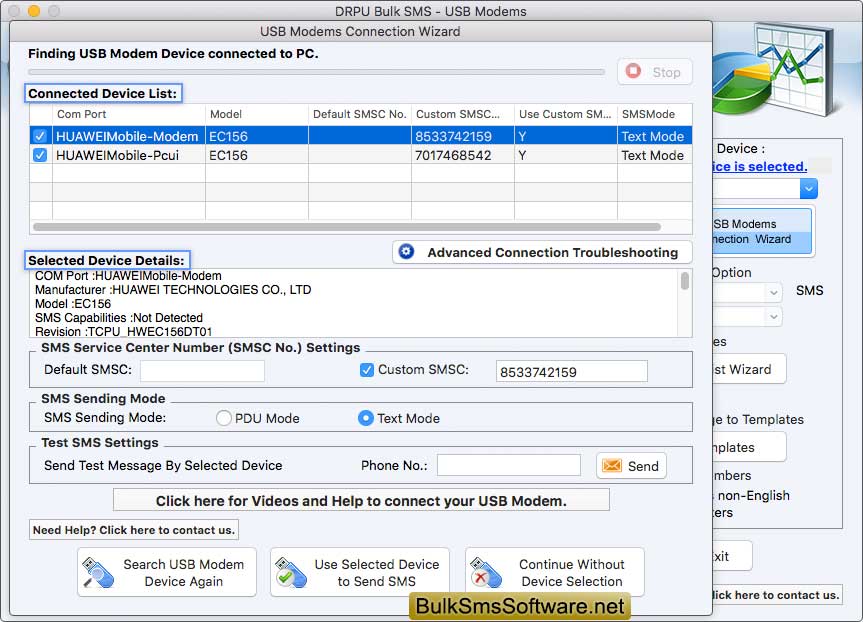This screenshot has height=622, width=863.
Task: Click Continue Without Device Selection
Action: coord(555,572)
